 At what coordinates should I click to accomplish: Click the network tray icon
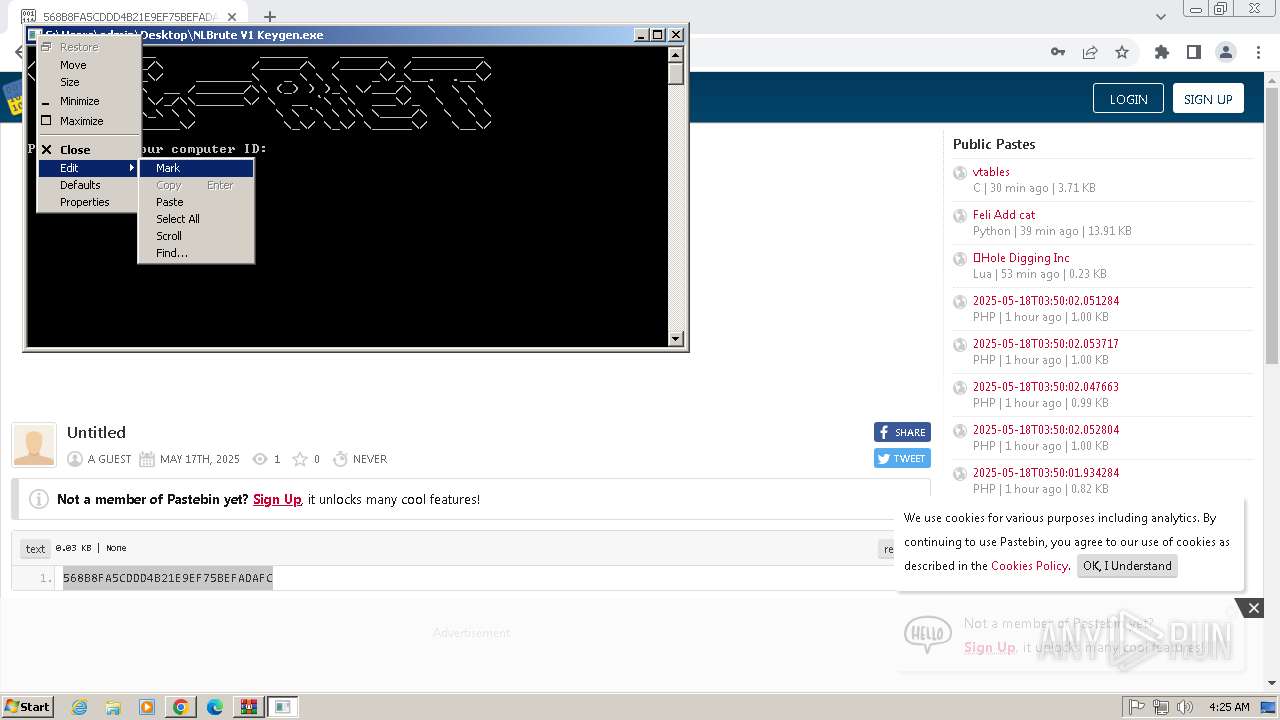[x=1161, y=707]
